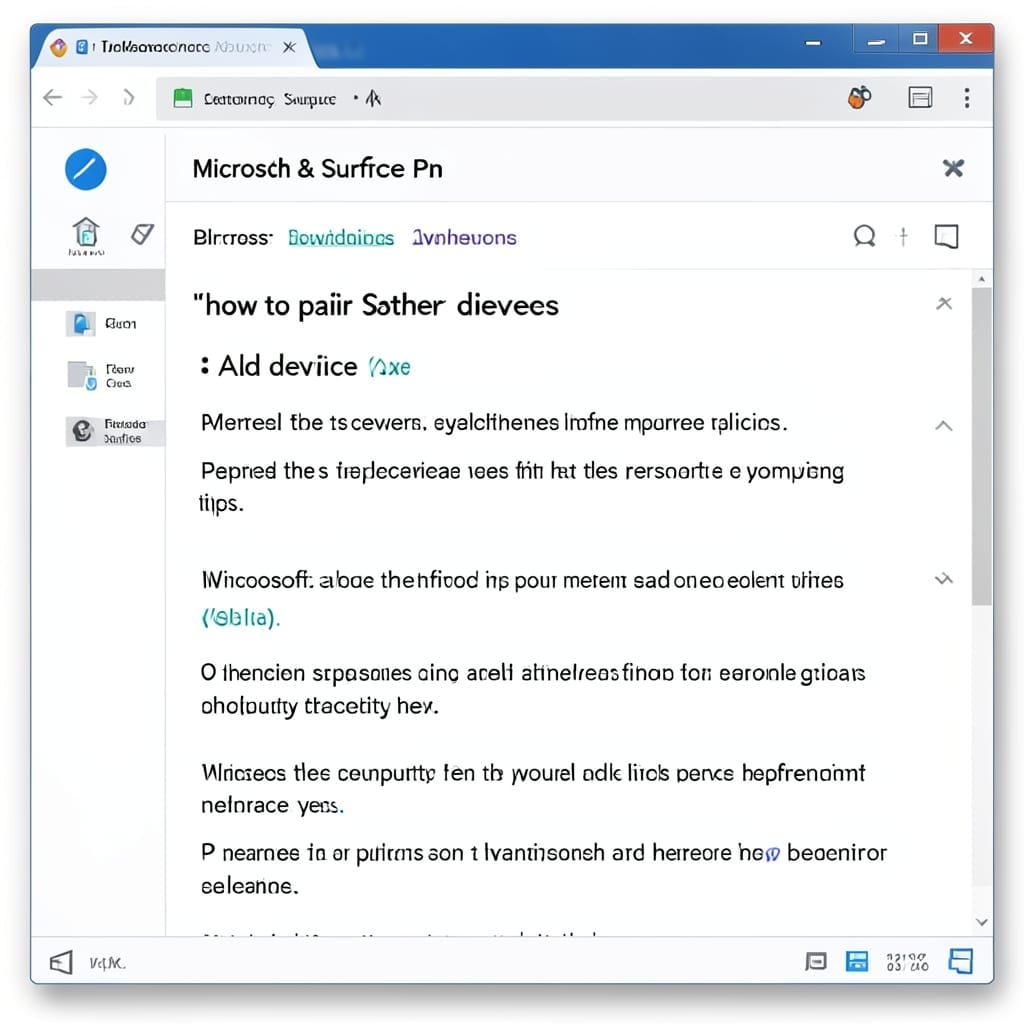
Task: Click the blue save icon in status bar
Action: coord(857,961)
